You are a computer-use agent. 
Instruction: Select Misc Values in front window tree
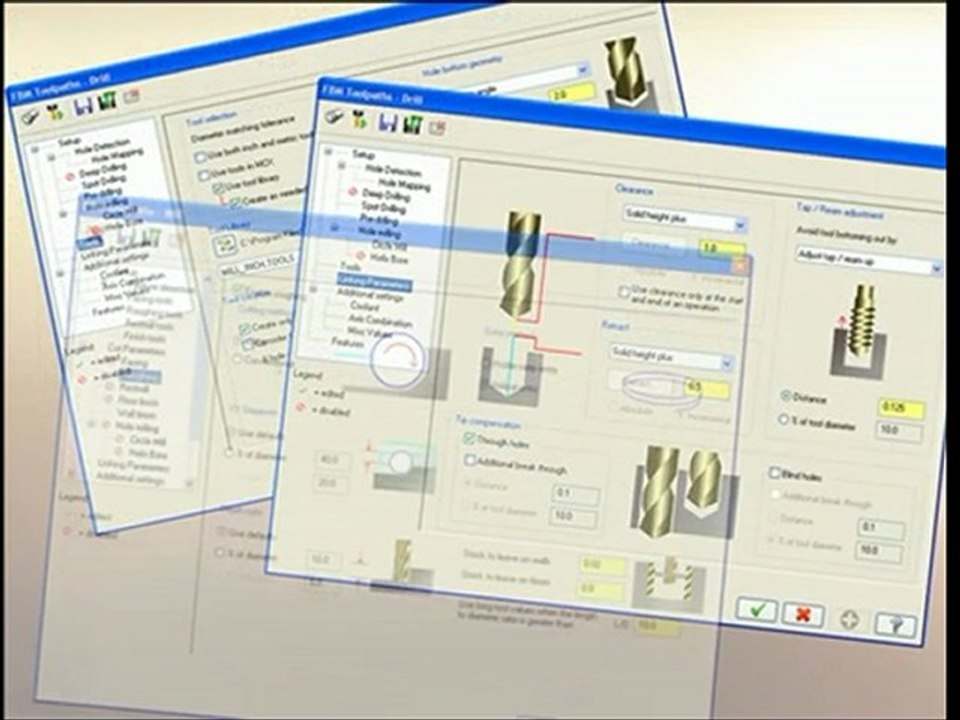coord(370,331)
